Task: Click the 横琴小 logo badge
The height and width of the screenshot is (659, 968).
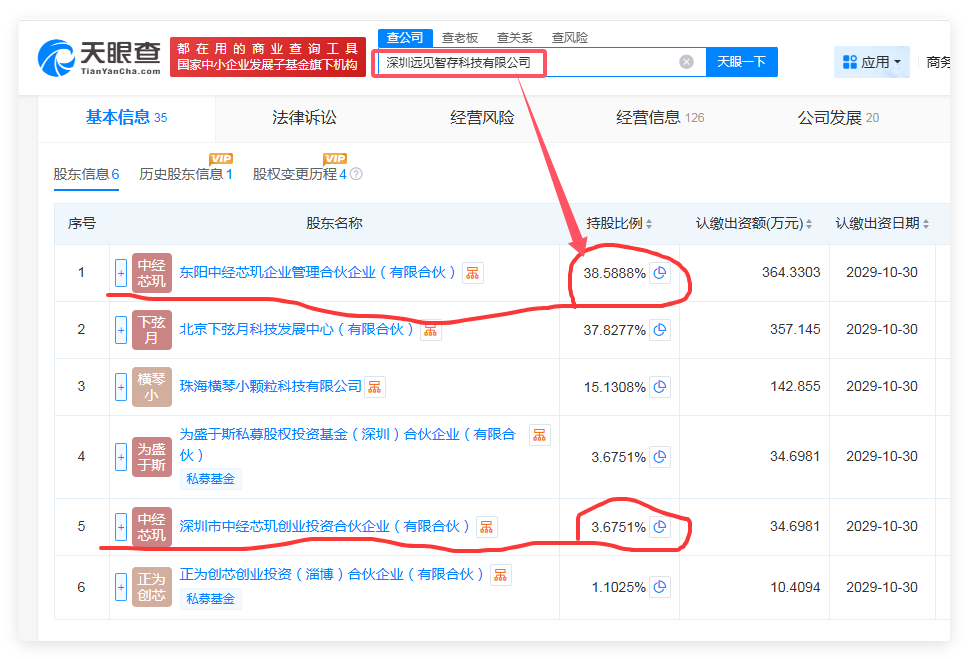Action: (152, 387)
